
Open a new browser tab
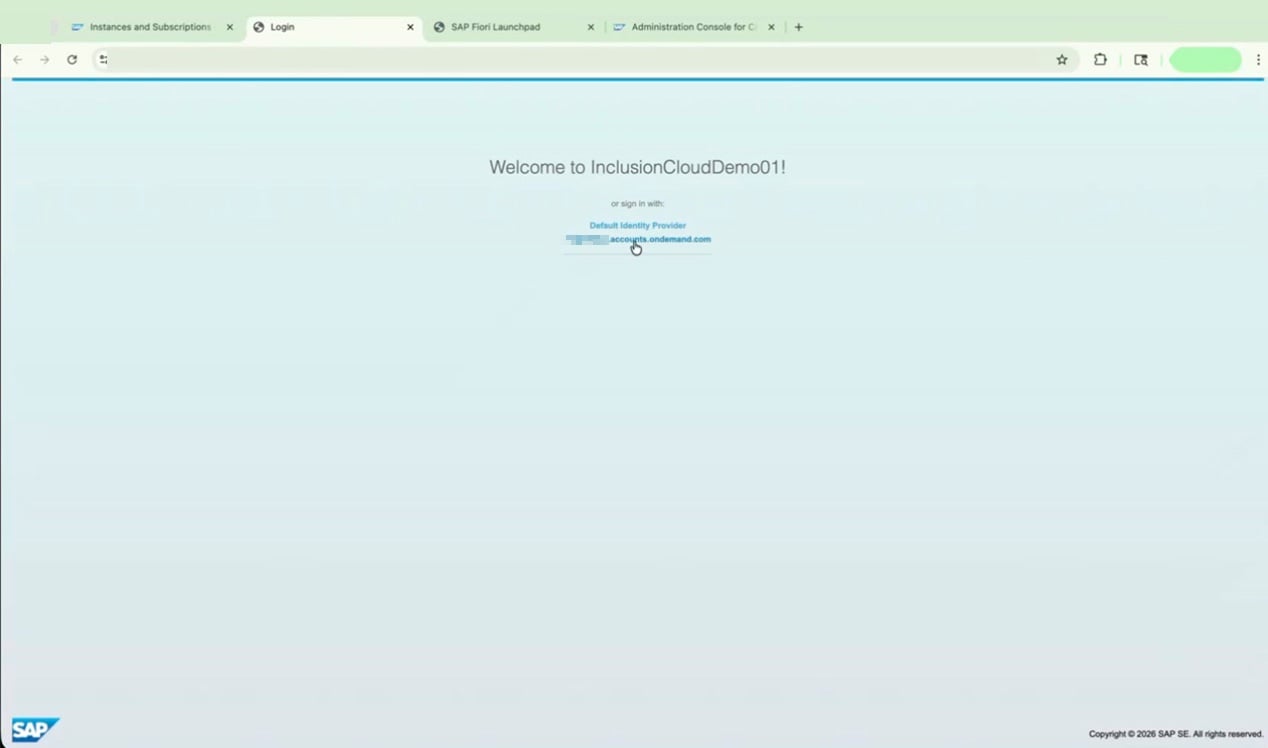(798, 27)
